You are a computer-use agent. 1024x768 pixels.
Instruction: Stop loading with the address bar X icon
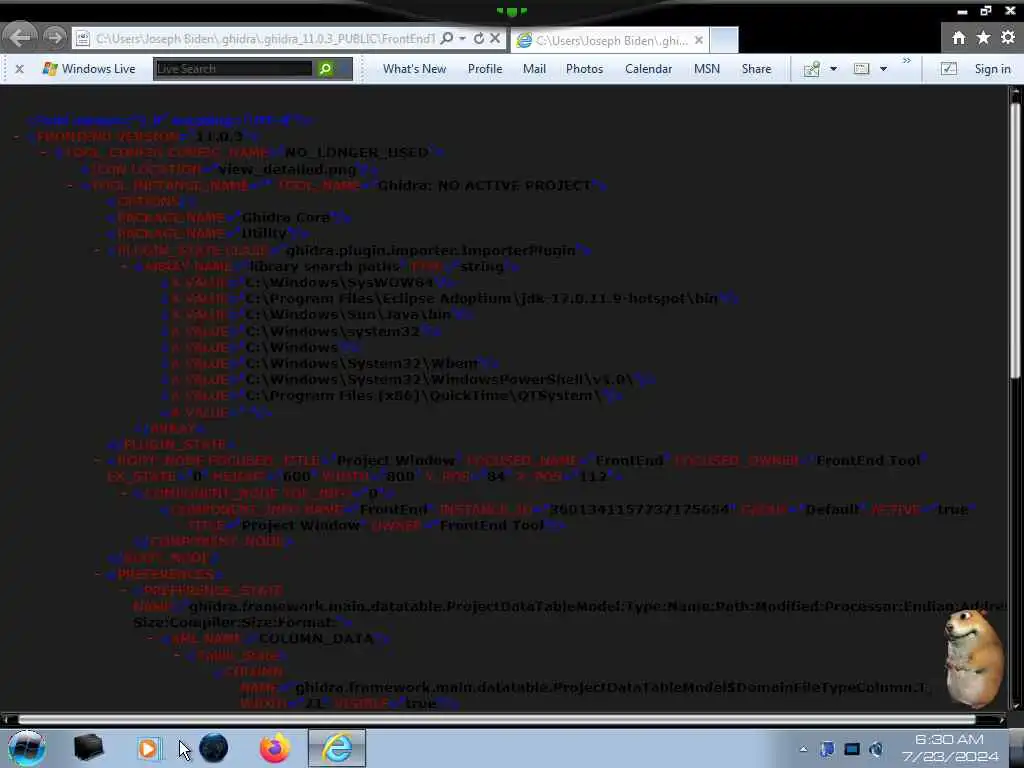click(495, 39)
